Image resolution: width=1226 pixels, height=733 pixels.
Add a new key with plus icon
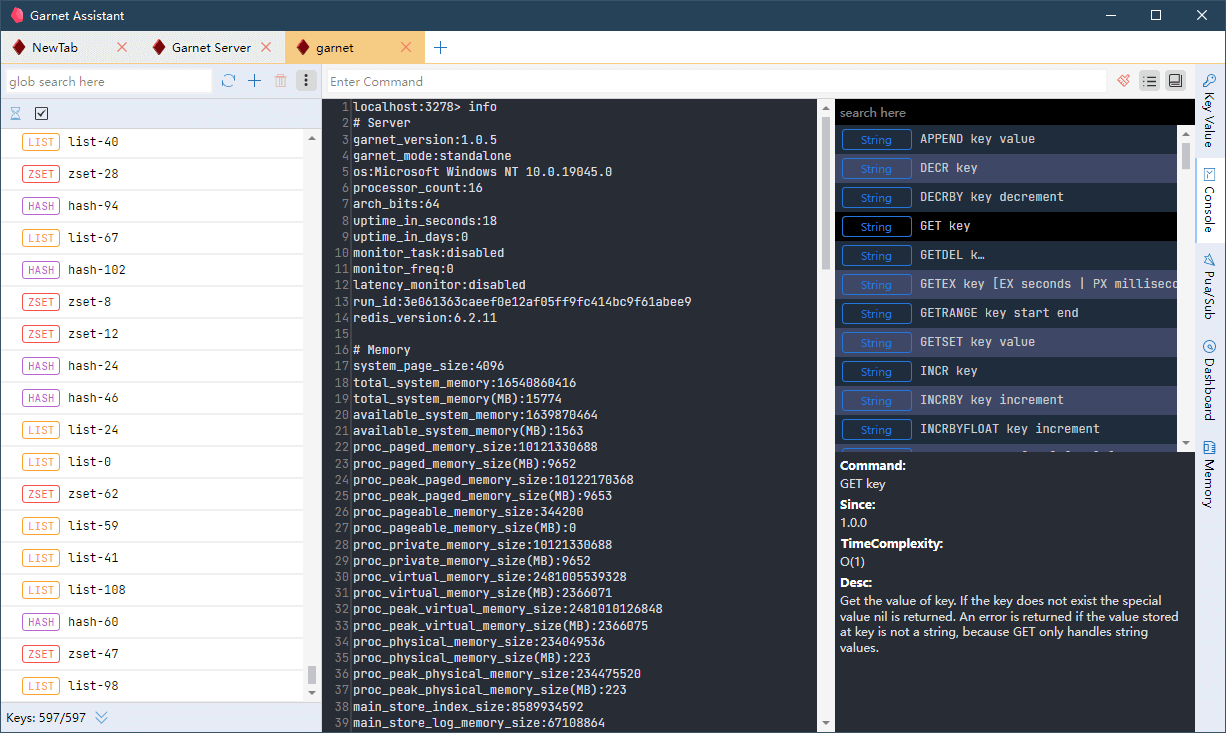coord(254,81)
